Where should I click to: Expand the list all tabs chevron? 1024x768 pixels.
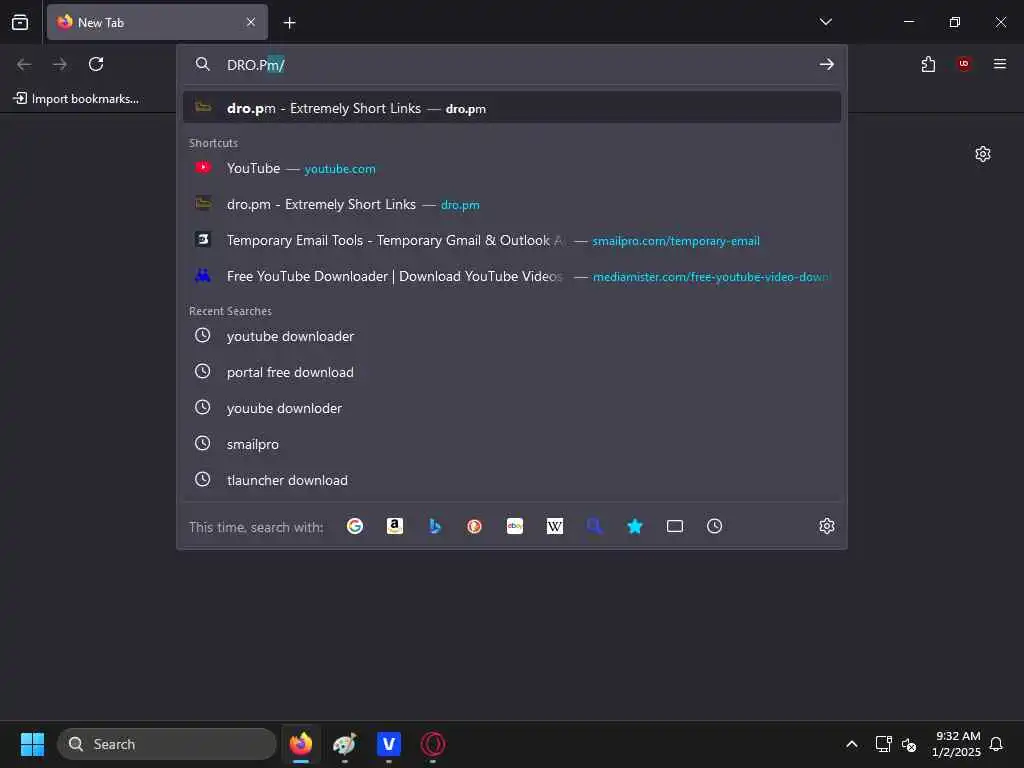point(825,22)
